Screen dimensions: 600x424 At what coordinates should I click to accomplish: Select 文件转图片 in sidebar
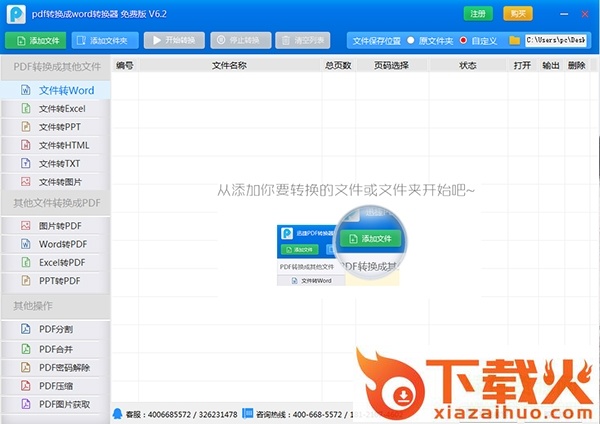click(56, 182)
